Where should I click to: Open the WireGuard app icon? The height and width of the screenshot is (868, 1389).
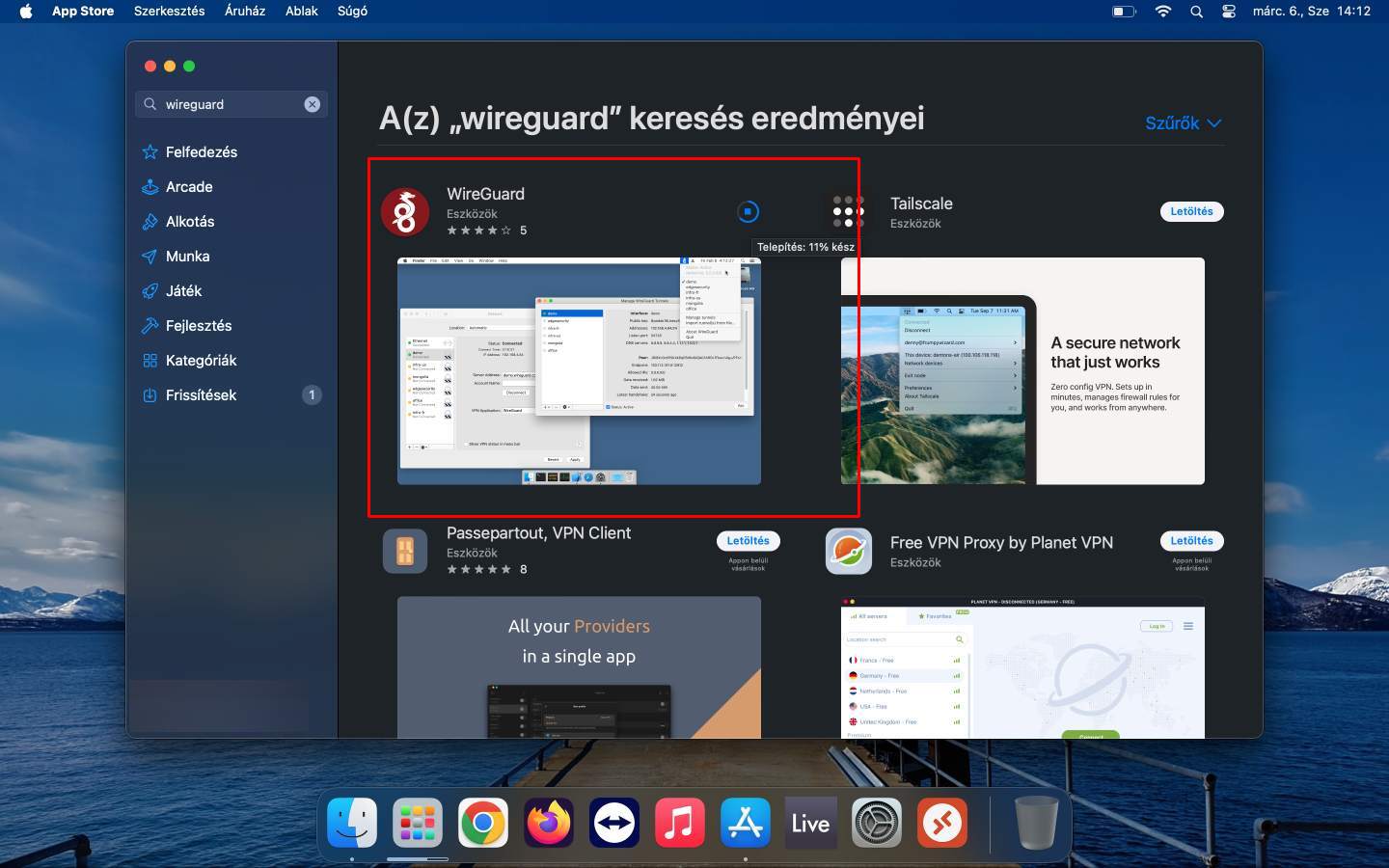point(405,212)
